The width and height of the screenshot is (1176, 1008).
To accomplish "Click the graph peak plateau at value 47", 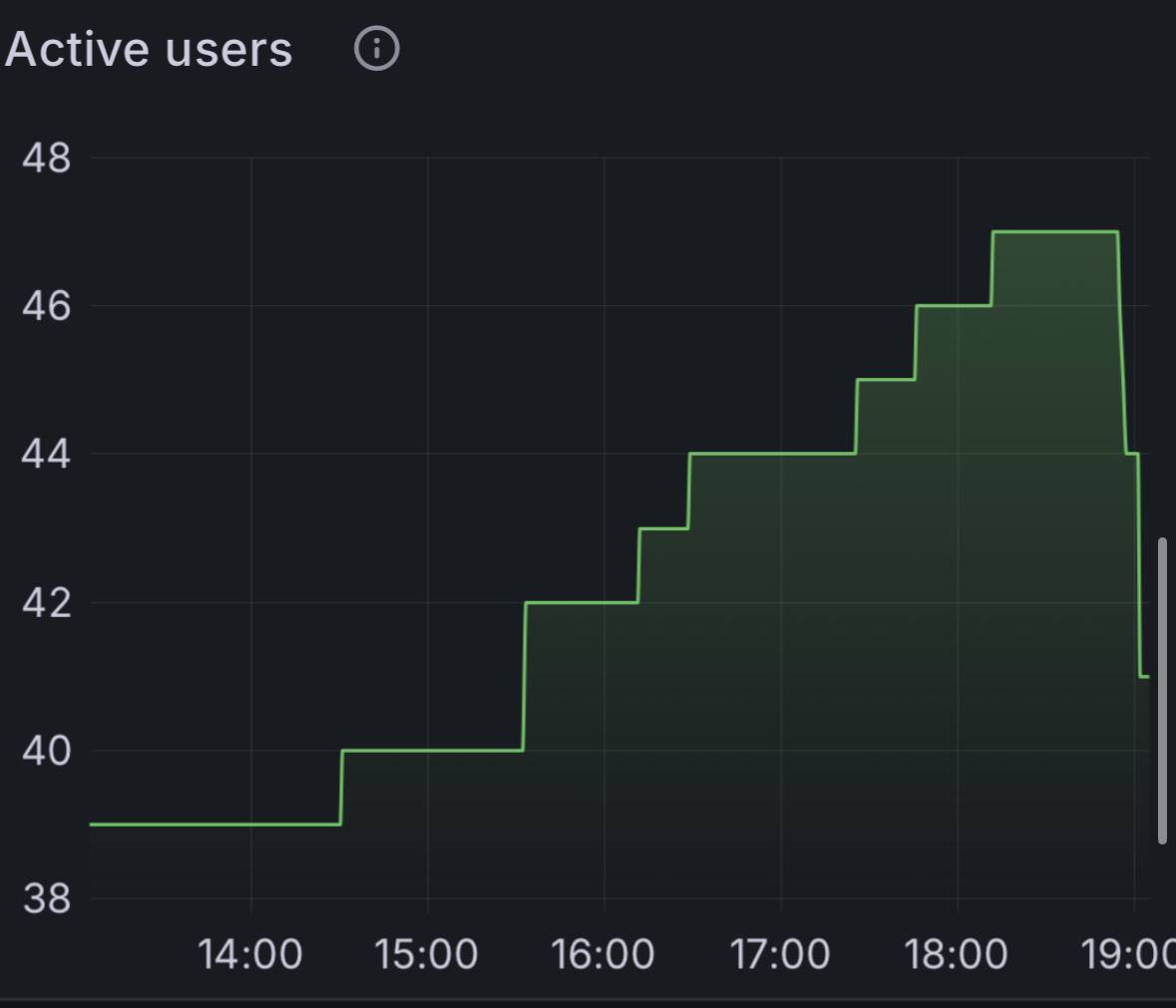I will [x=1055, y=231].
